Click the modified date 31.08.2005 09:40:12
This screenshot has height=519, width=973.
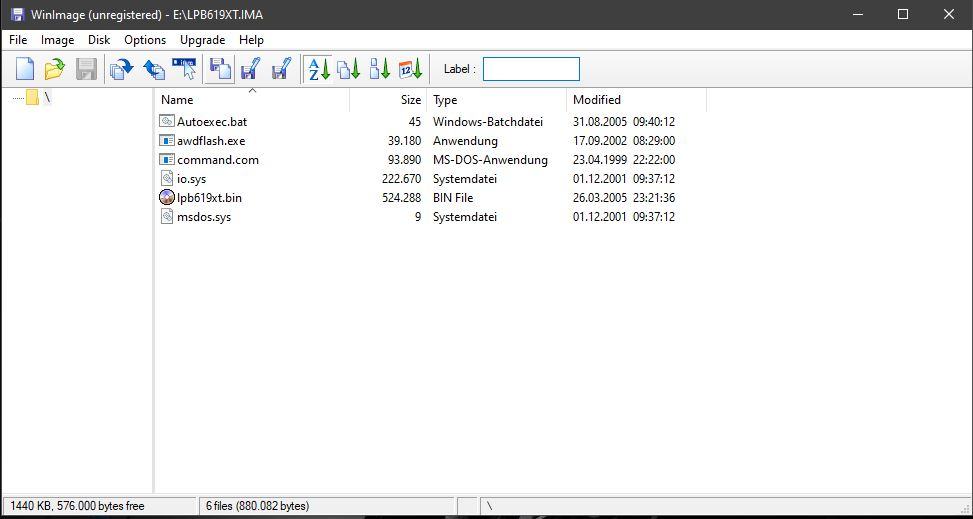click(624, 122)
